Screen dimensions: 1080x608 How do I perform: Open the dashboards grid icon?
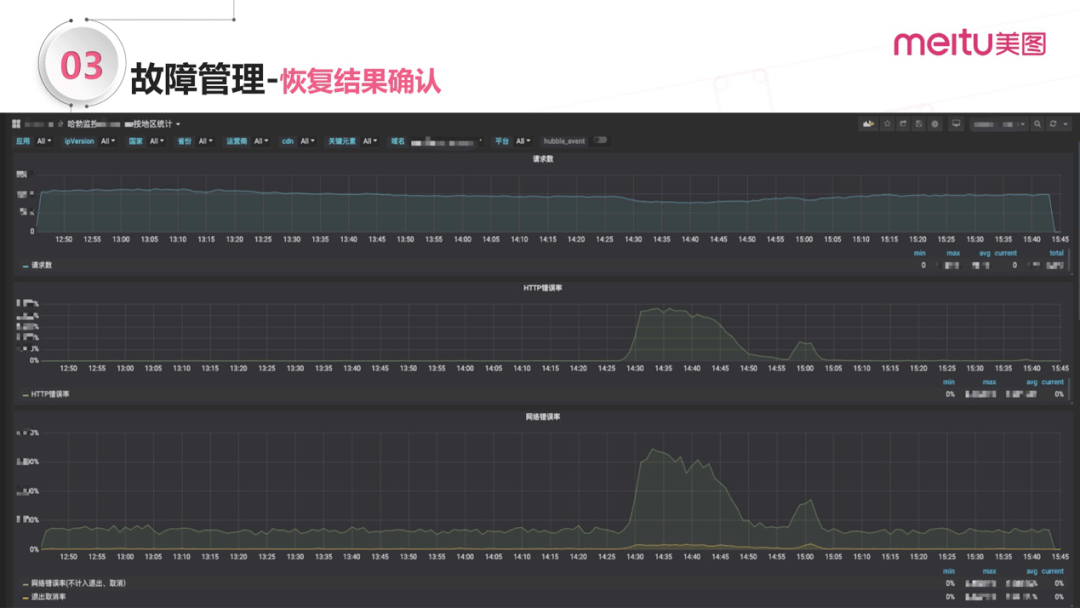click(16, 124)
